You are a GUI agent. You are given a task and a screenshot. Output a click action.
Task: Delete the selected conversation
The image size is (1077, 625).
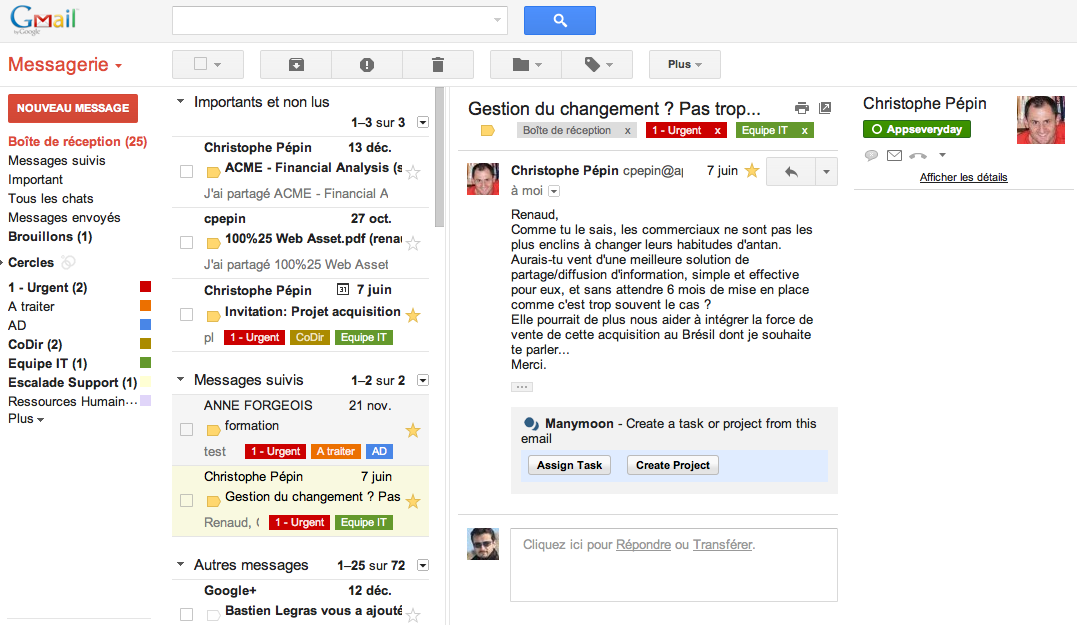click(438, 64)
